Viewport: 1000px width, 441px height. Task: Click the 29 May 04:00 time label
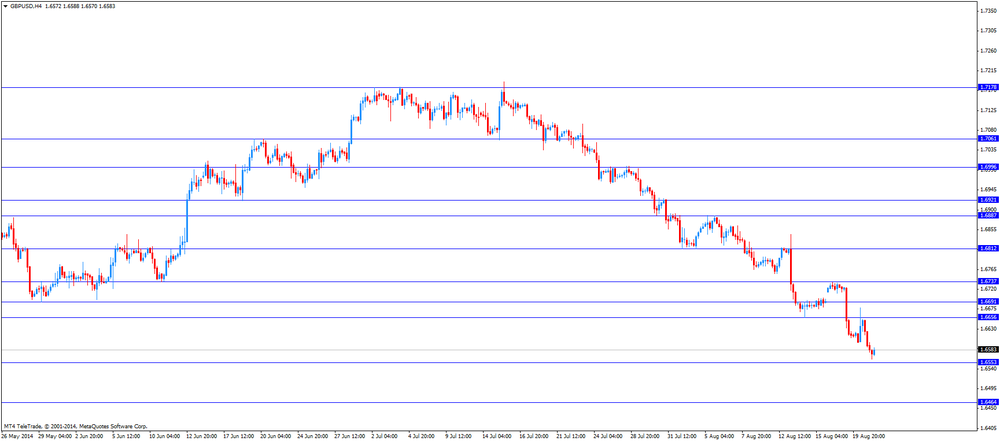point(55,437)
